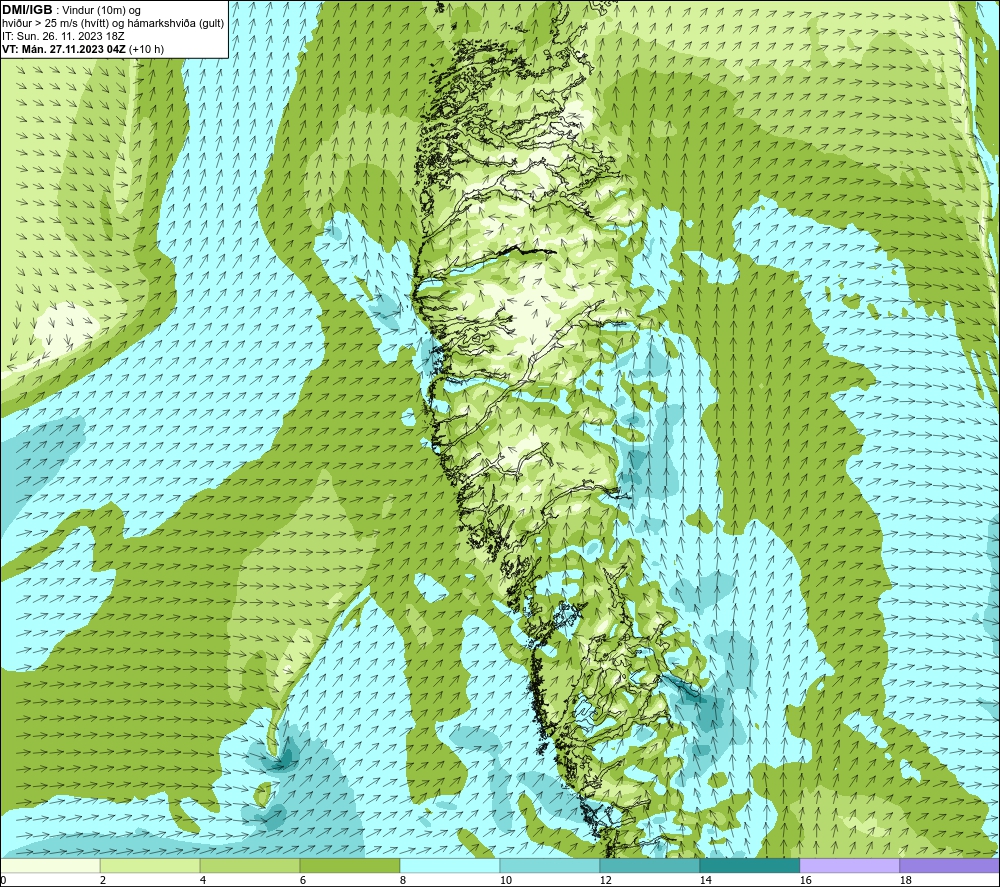This screenshot has height=887, width=1000.
Task: Select the 6–8 m/s dark green legend swatch
Action: (349, 865)
